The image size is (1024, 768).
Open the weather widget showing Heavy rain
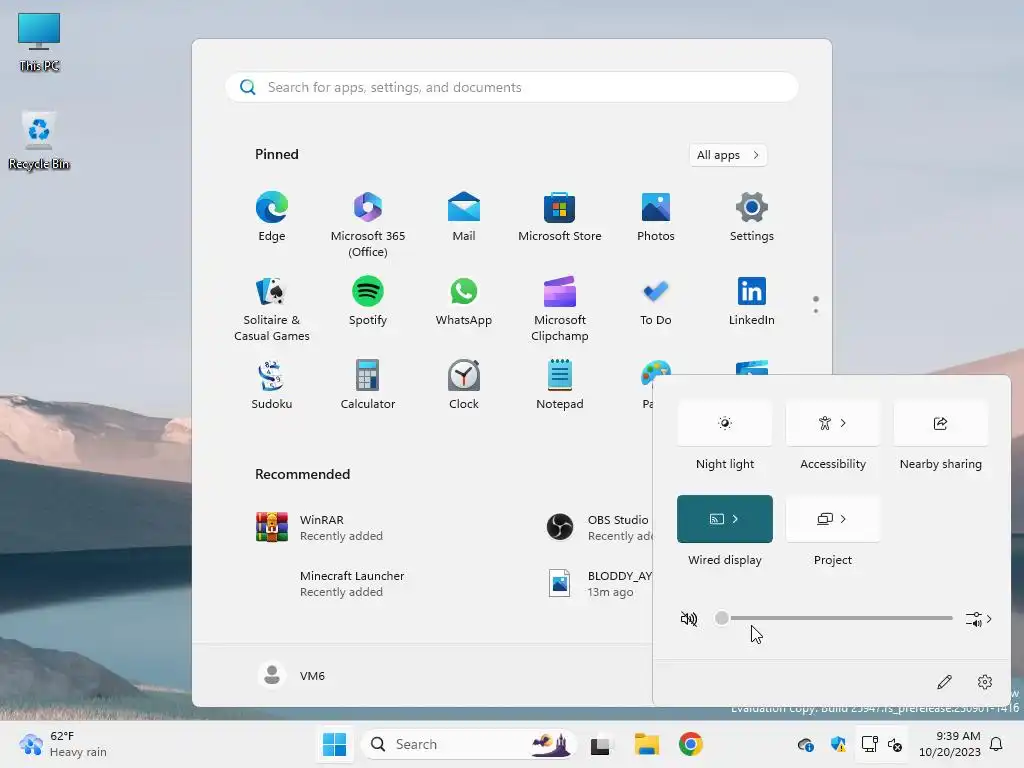point(63,744)
